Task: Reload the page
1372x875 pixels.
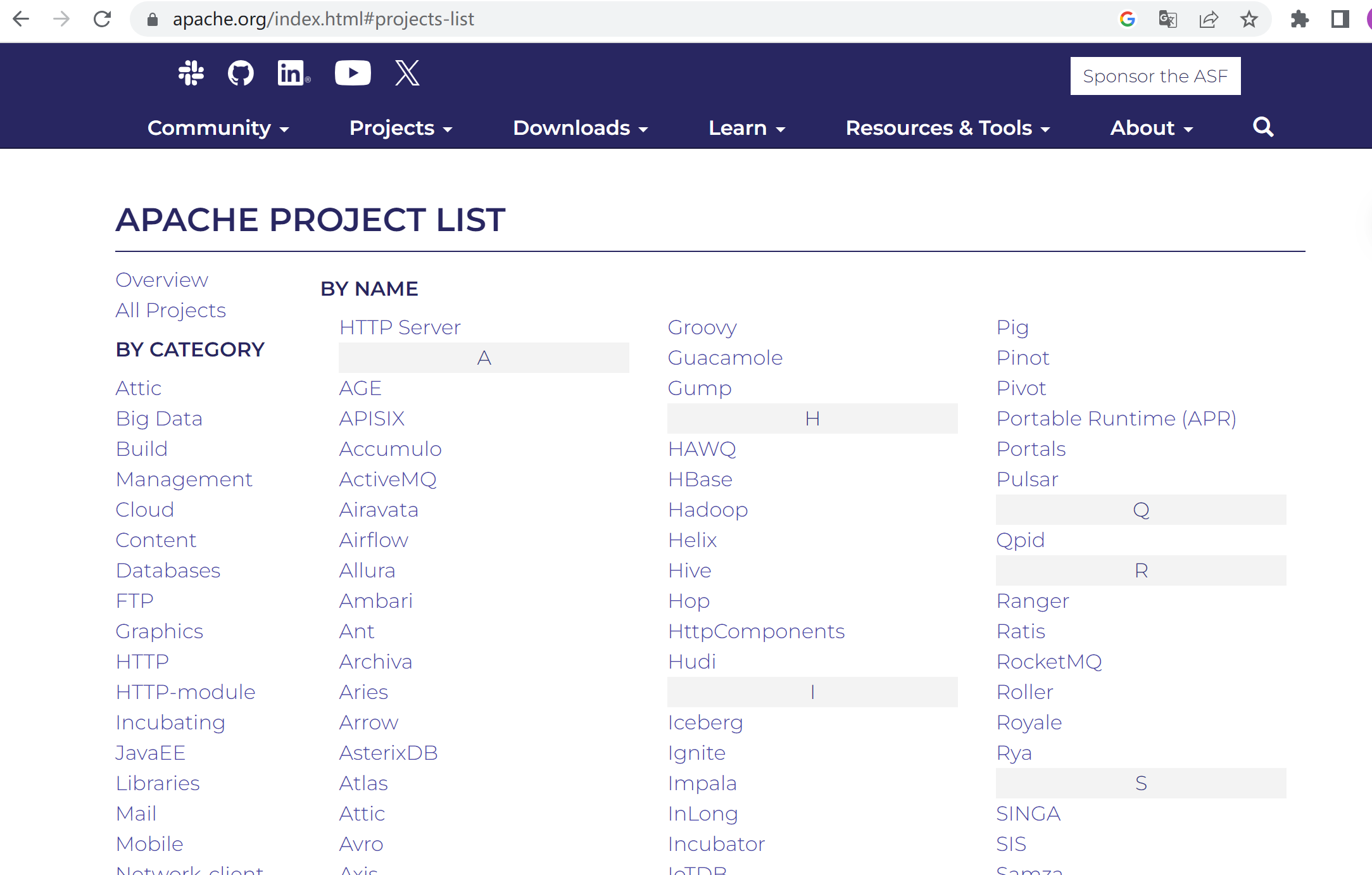Action: tap(103, 20)
